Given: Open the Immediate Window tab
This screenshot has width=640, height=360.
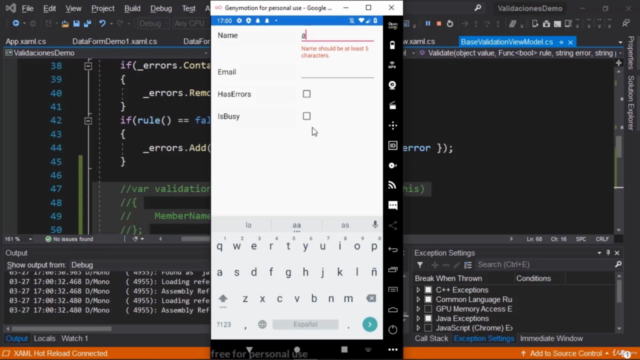Looking at the screenshot, I should (551, 338).
